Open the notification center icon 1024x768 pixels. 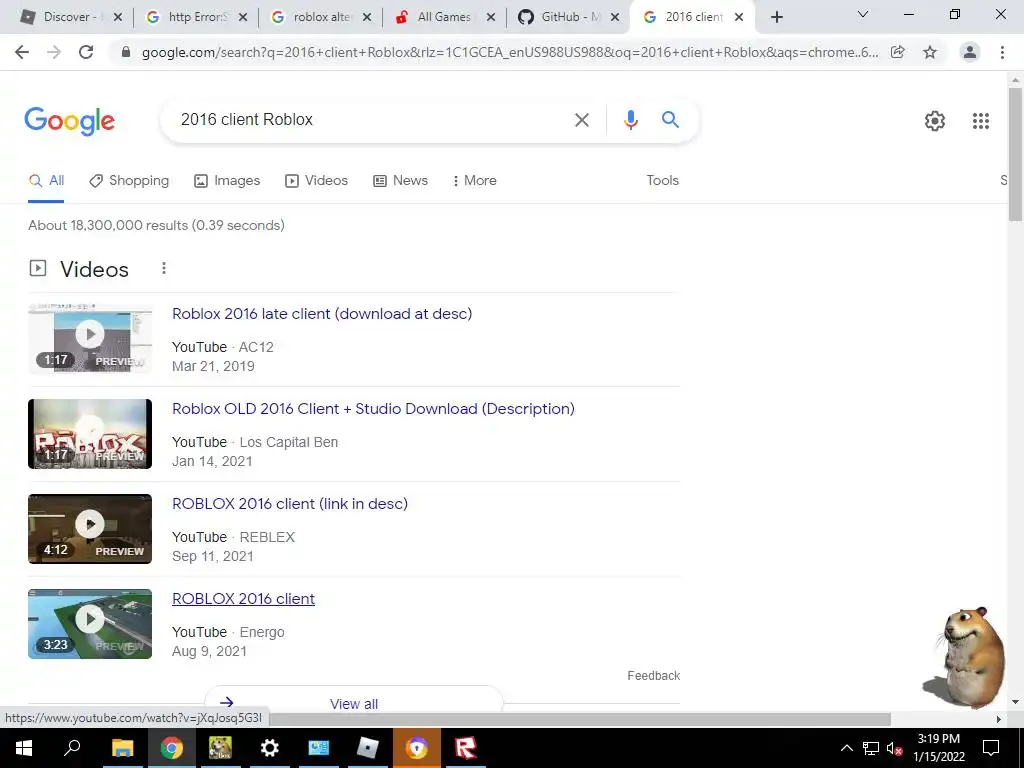tap(991, 748)
